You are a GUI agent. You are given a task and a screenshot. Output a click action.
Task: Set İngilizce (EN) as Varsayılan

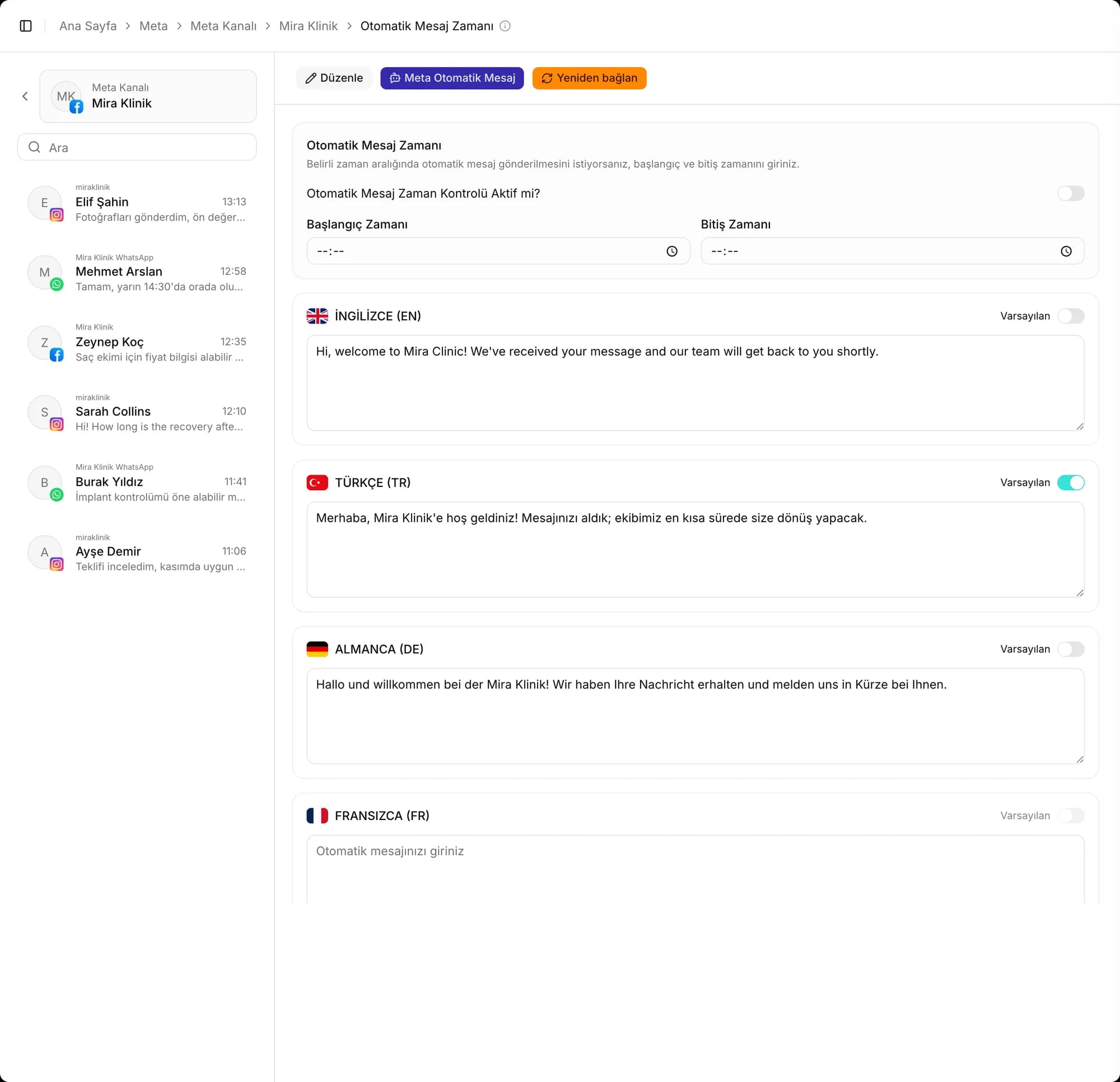click(1070, 316)
